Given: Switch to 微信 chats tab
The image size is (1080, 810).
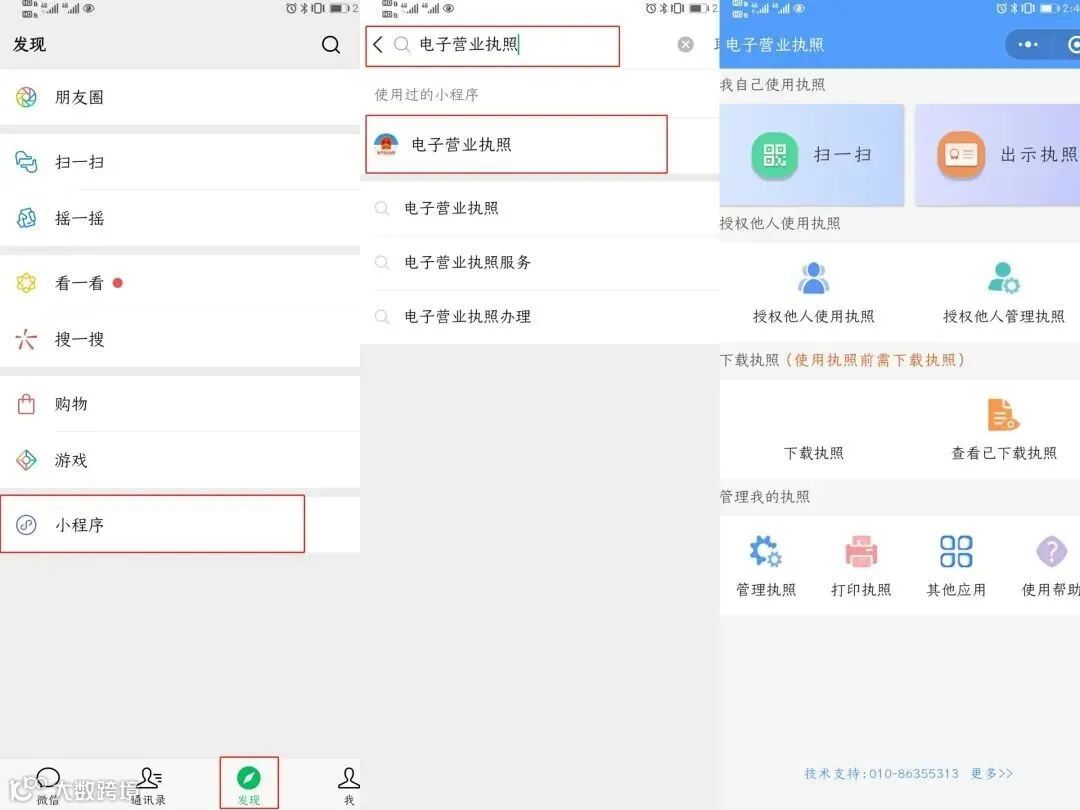Looking at the screenshot, I should pyautogui.click(x=48, y=785).
